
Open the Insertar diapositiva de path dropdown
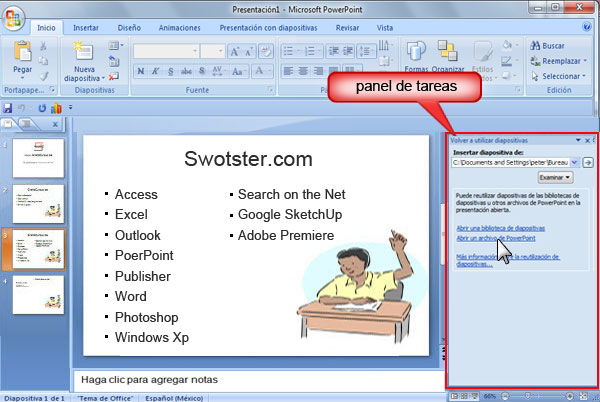pyautogui.click(x=574, y=163)
